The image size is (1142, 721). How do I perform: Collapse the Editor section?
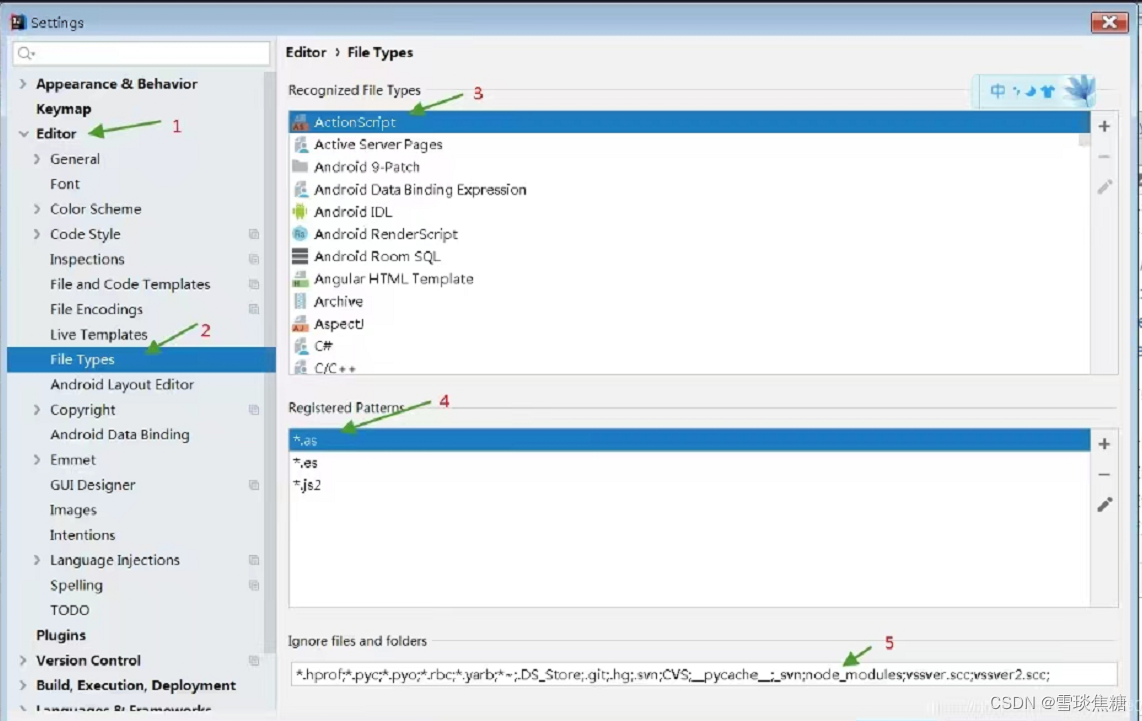pos(23,134)
